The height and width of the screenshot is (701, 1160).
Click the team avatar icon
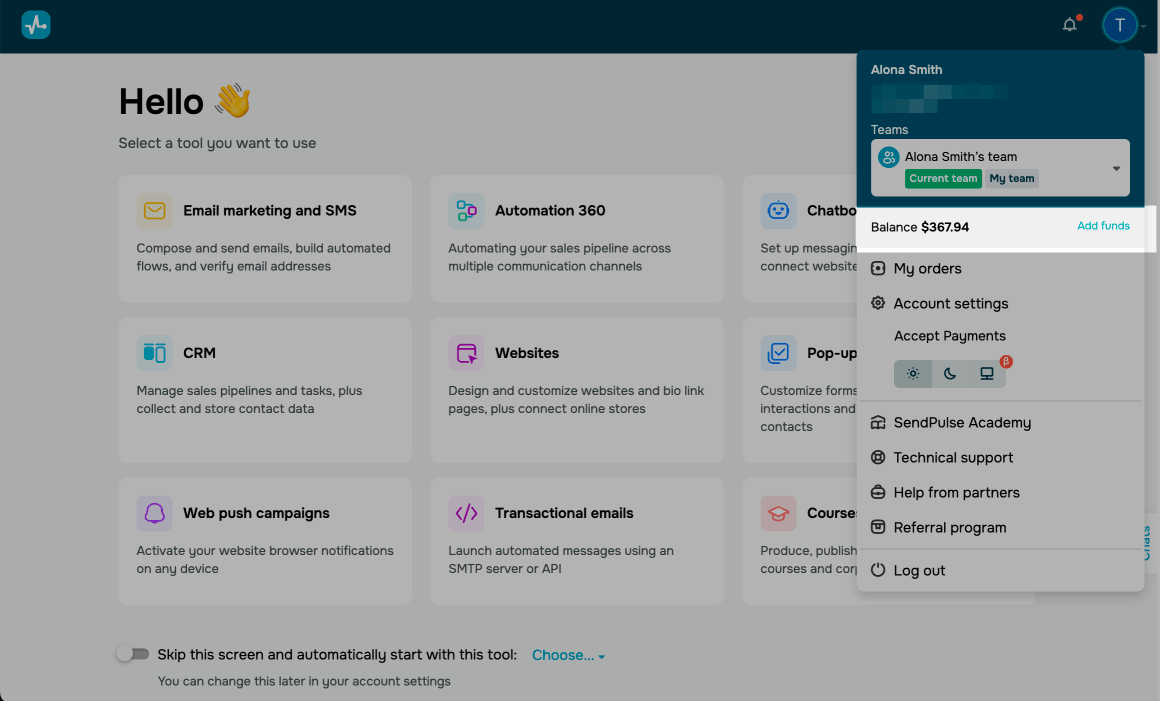[888, 157]
